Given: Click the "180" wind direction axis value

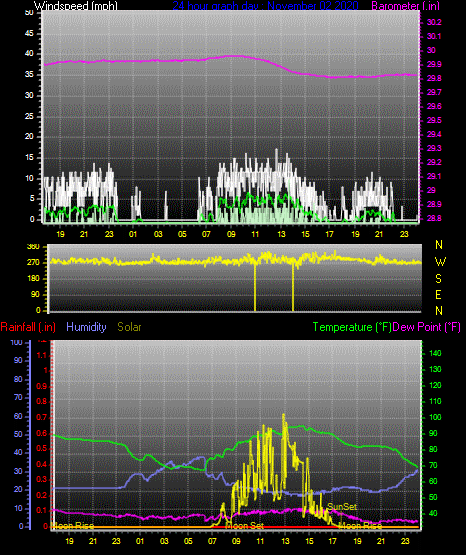Looking at the screenshot, I should click(x=33, y=279).
